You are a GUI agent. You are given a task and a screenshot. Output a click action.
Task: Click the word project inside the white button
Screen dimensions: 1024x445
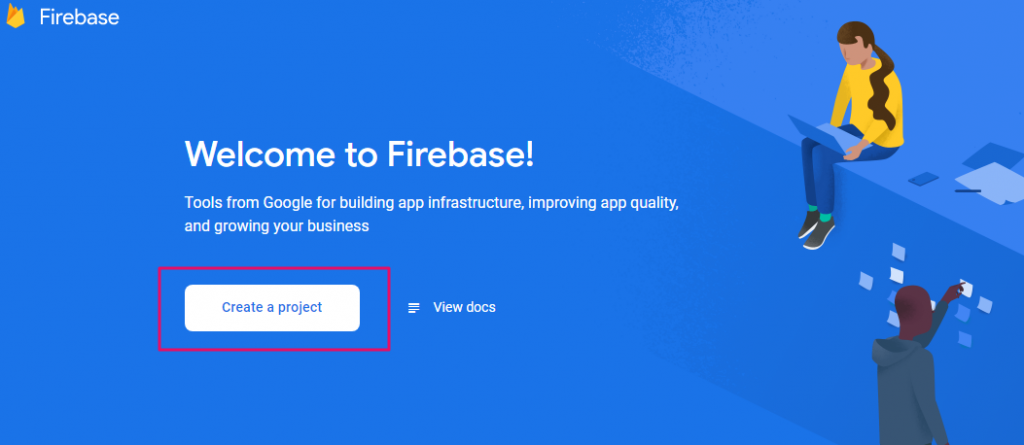[x=300, y=308]
